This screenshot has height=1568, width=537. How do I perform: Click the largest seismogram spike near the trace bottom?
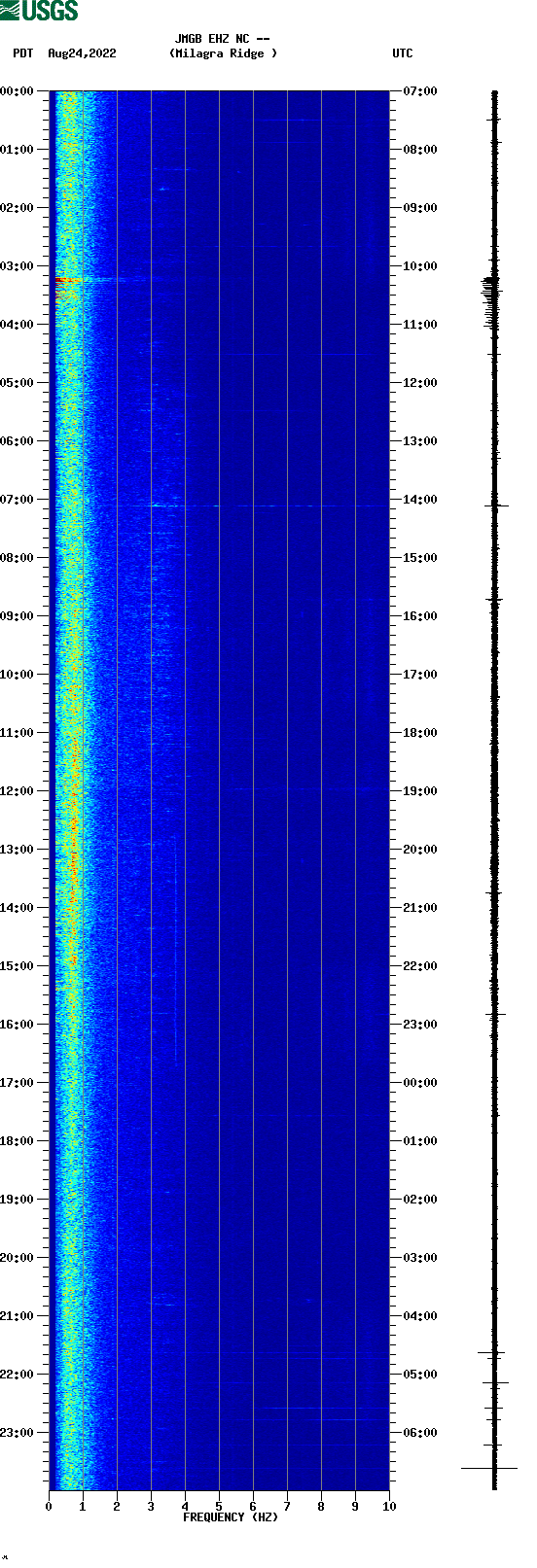[489, 1468]
